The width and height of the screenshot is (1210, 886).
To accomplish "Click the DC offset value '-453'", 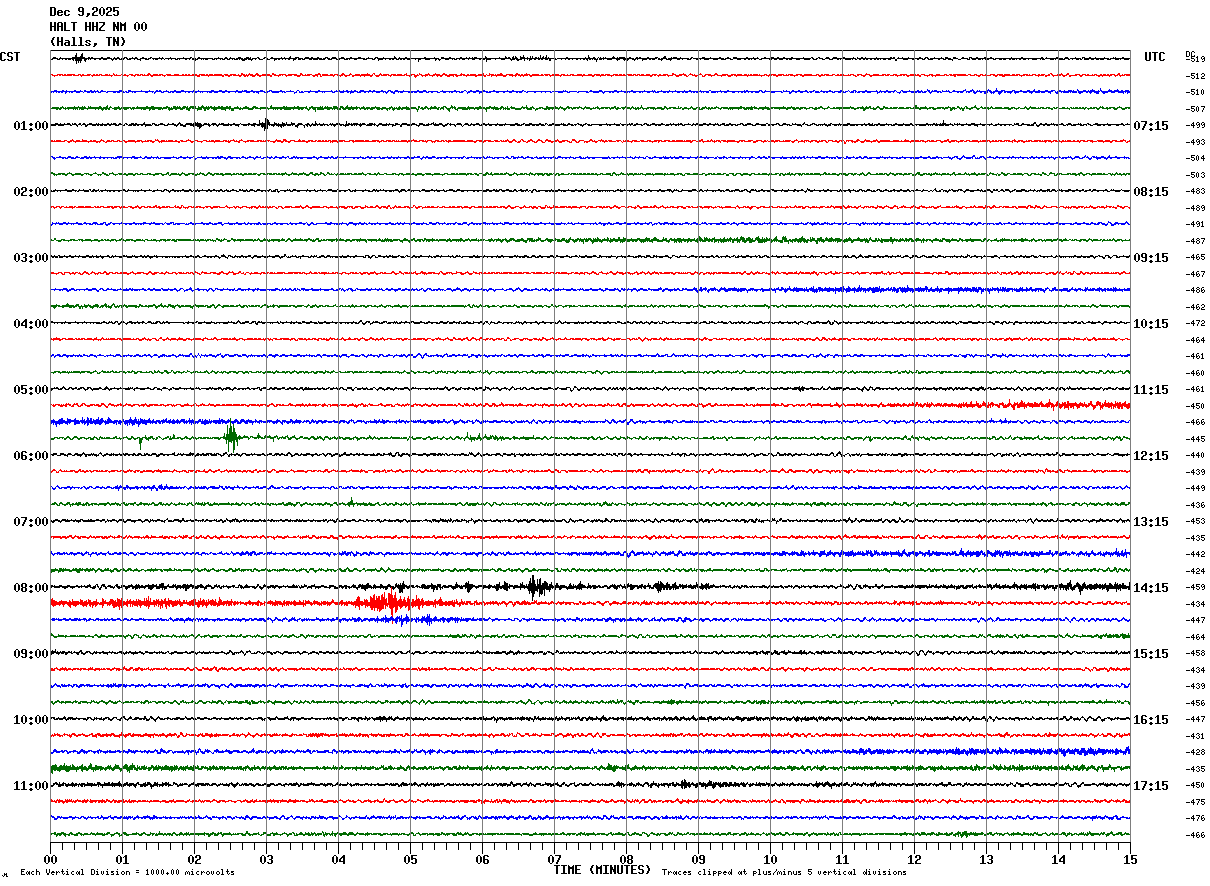I will [1195, 521].
